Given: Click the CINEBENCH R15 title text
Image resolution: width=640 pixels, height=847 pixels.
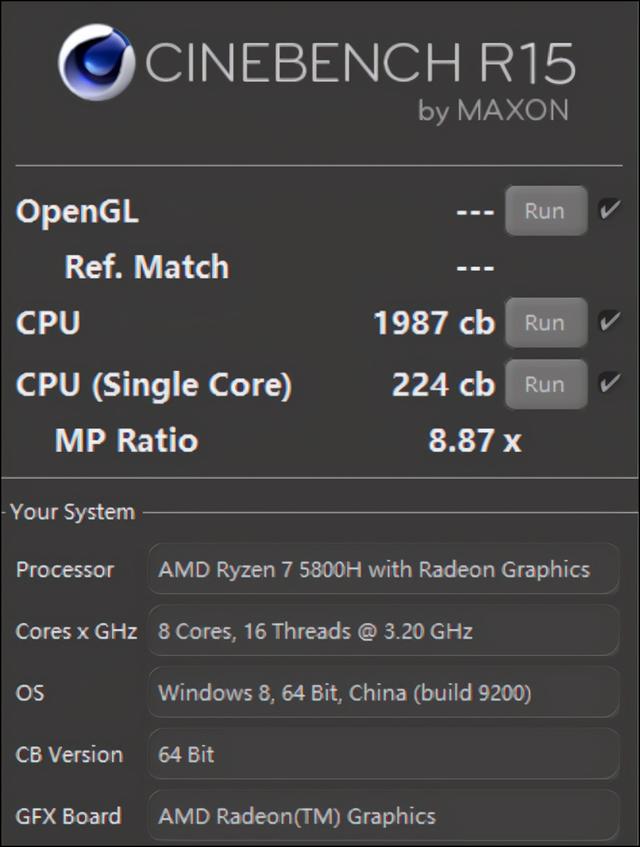Looking at the screenshot, I should tap(360, 64).
